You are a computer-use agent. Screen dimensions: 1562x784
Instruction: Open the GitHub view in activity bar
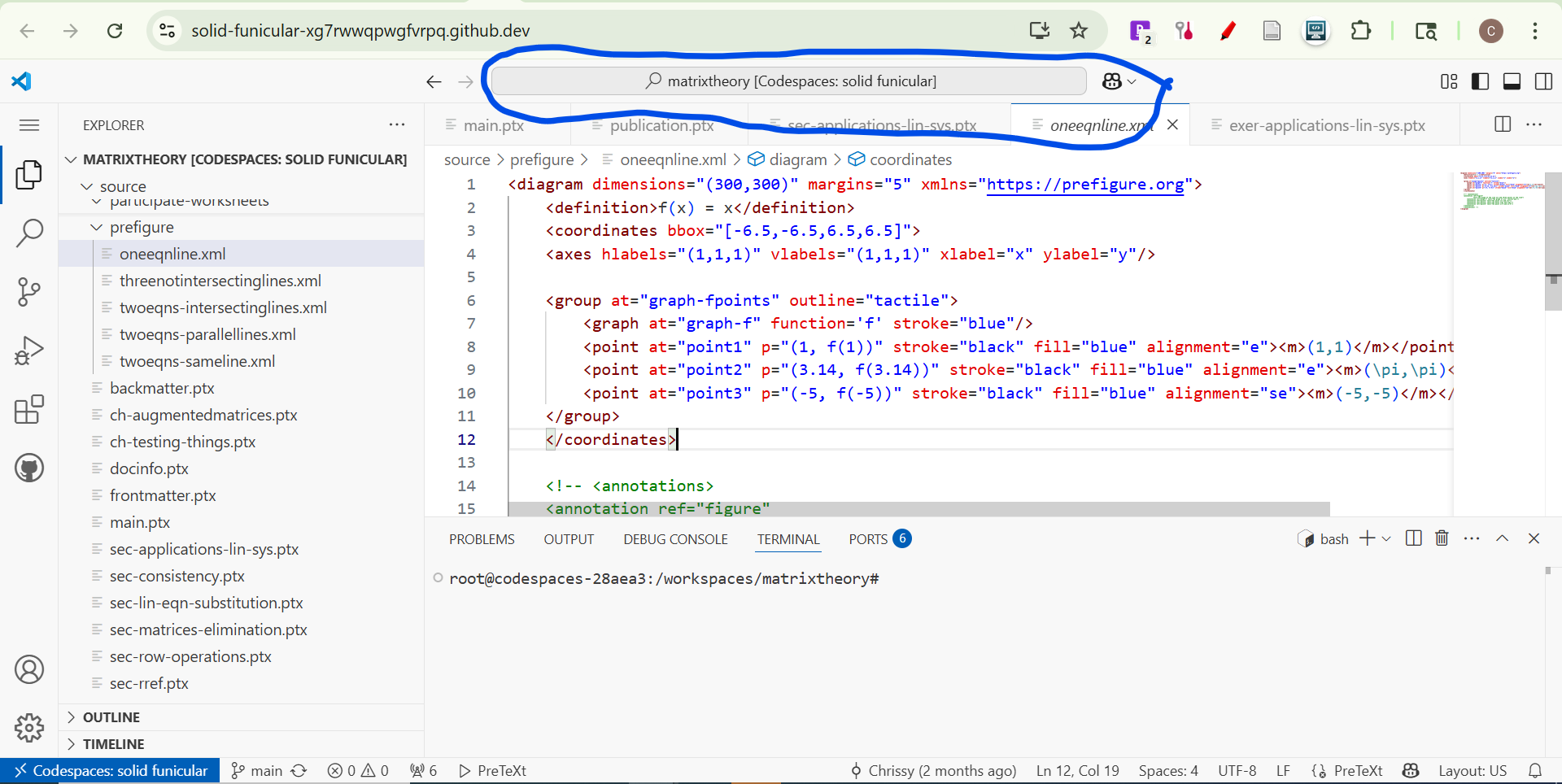click(x=29, y=468)
